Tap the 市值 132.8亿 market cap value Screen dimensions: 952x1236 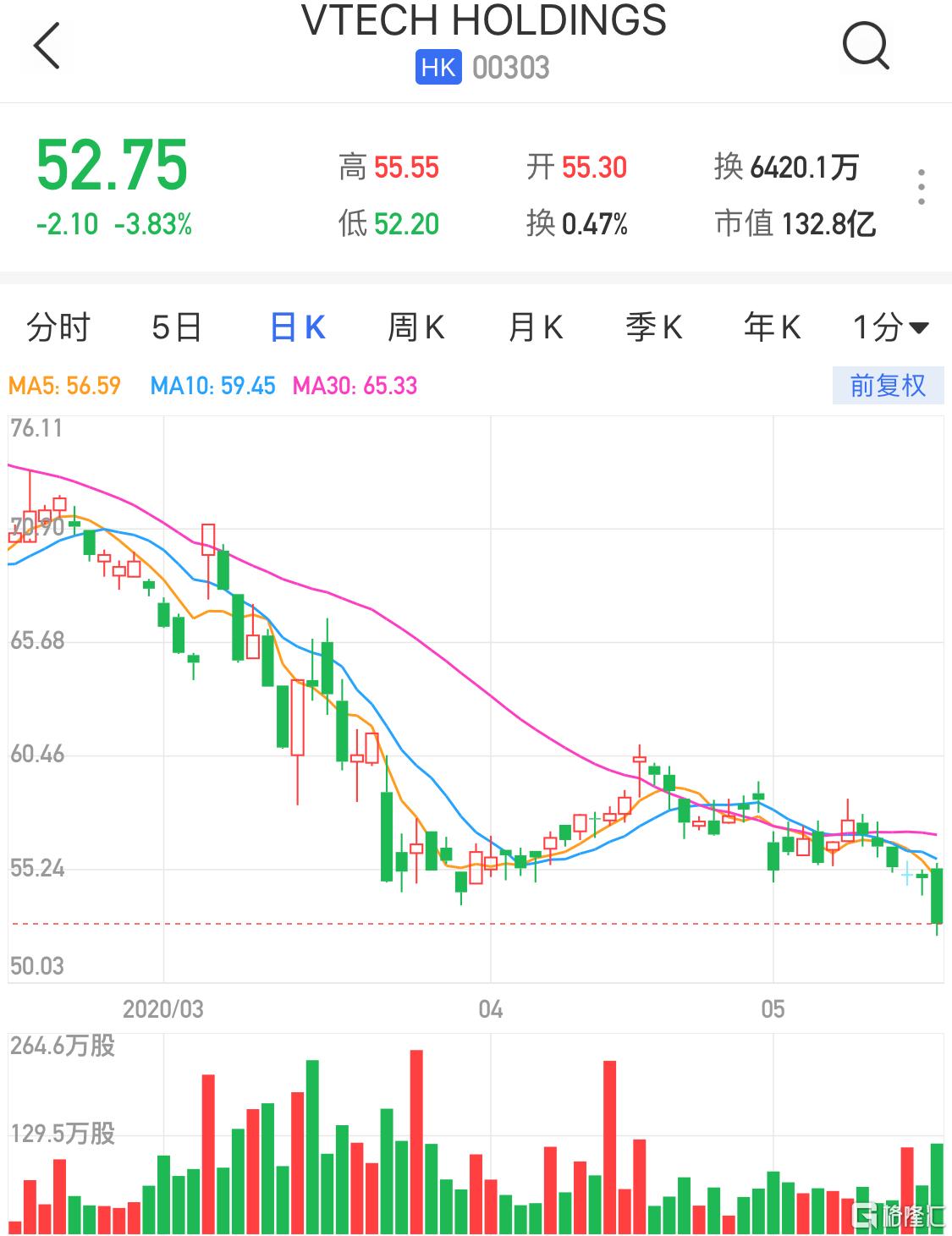pos(795,224)
